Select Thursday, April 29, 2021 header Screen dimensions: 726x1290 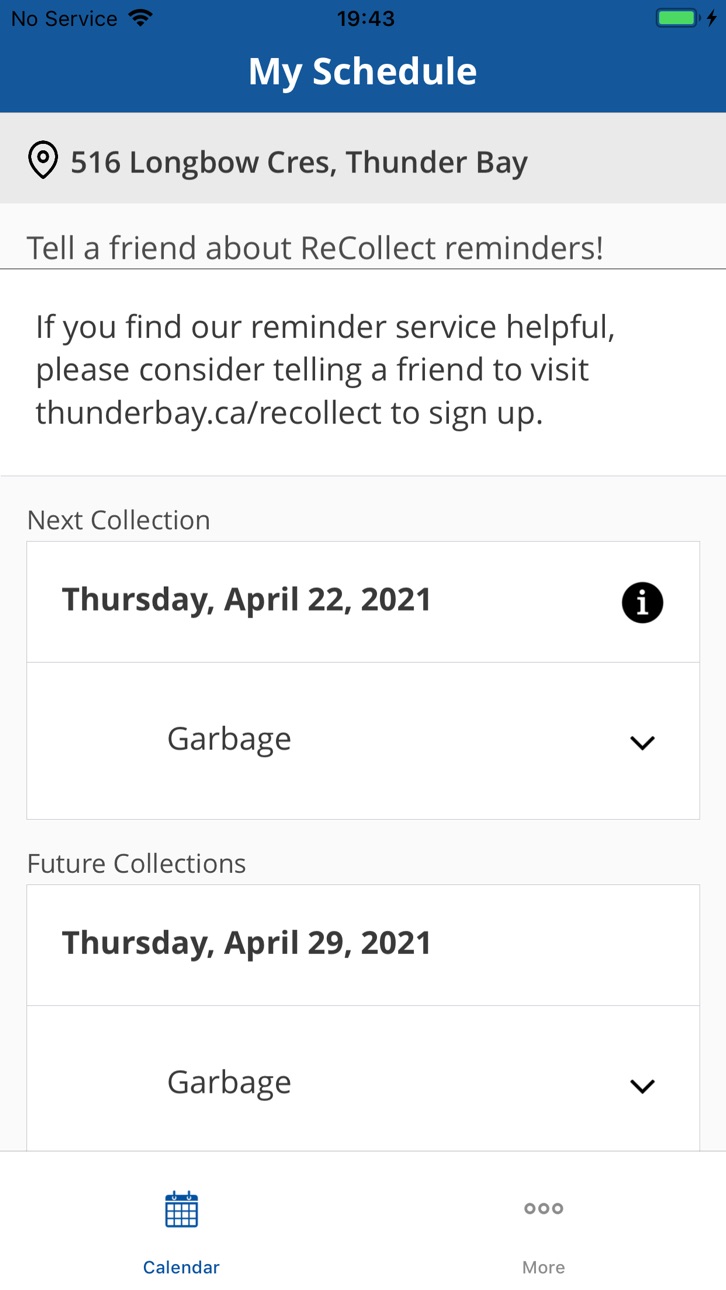(x=363, y=945)
